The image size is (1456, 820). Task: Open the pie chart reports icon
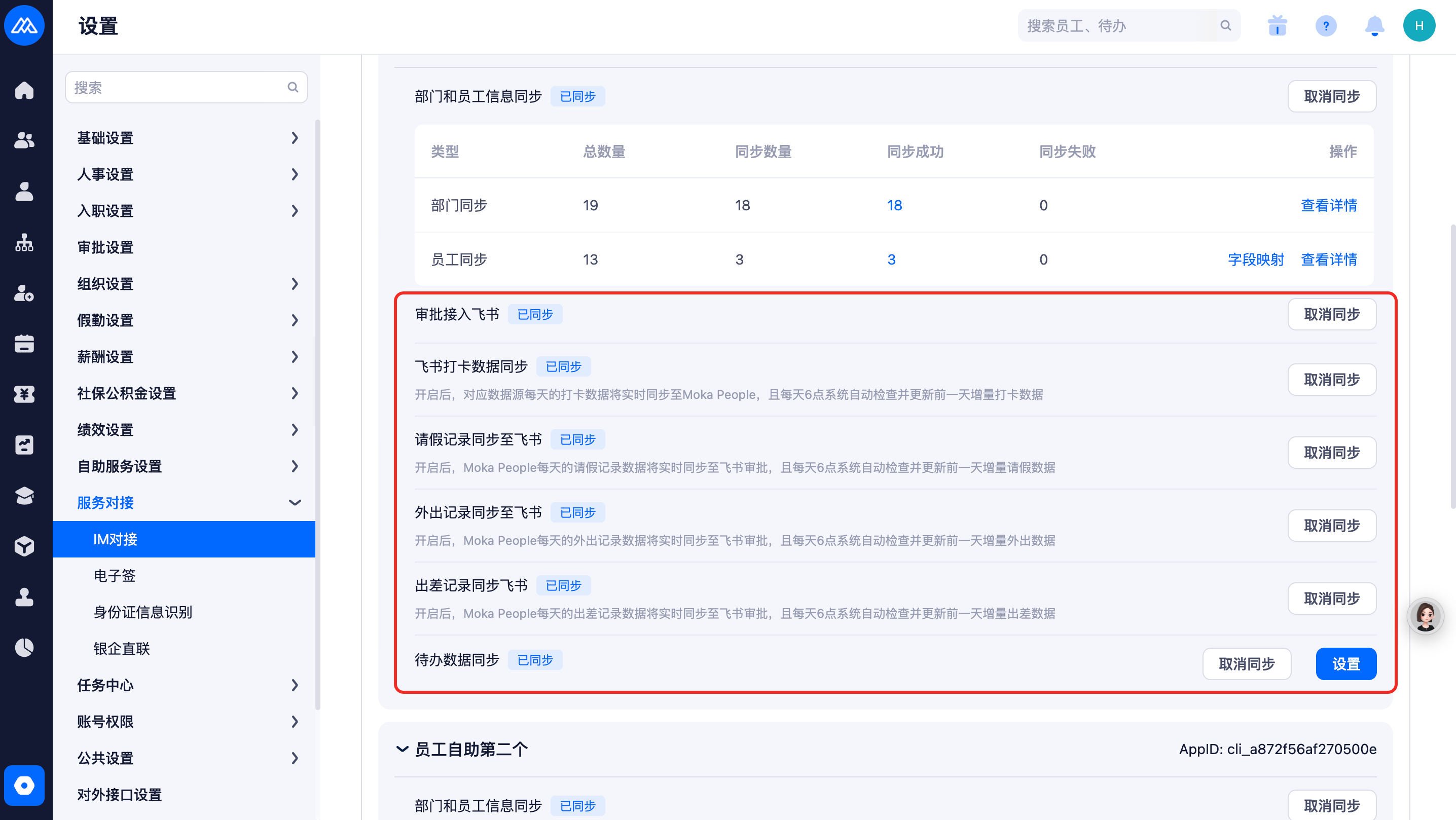24,648
